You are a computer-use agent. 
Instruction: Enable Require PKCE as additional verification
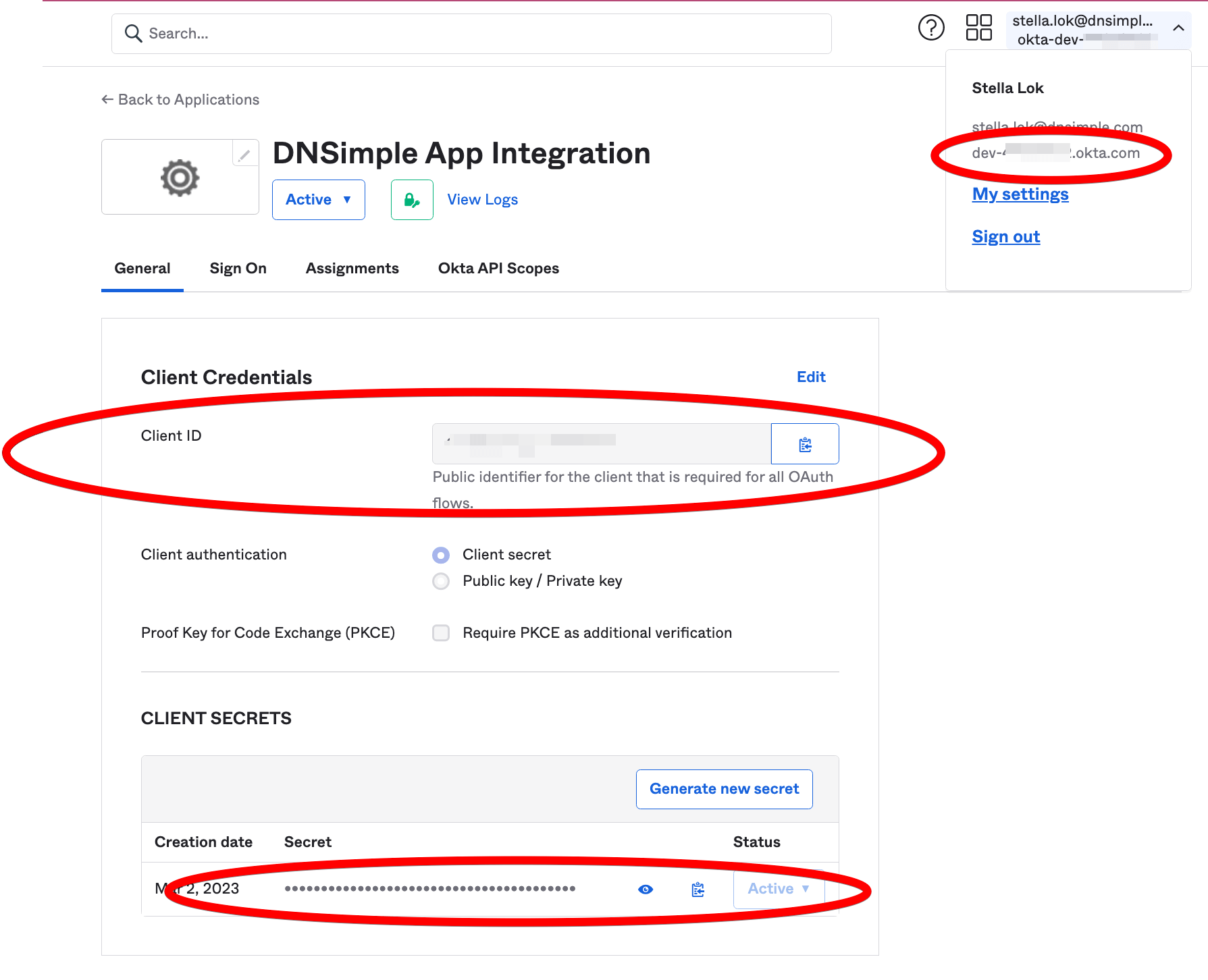[441, 633]
